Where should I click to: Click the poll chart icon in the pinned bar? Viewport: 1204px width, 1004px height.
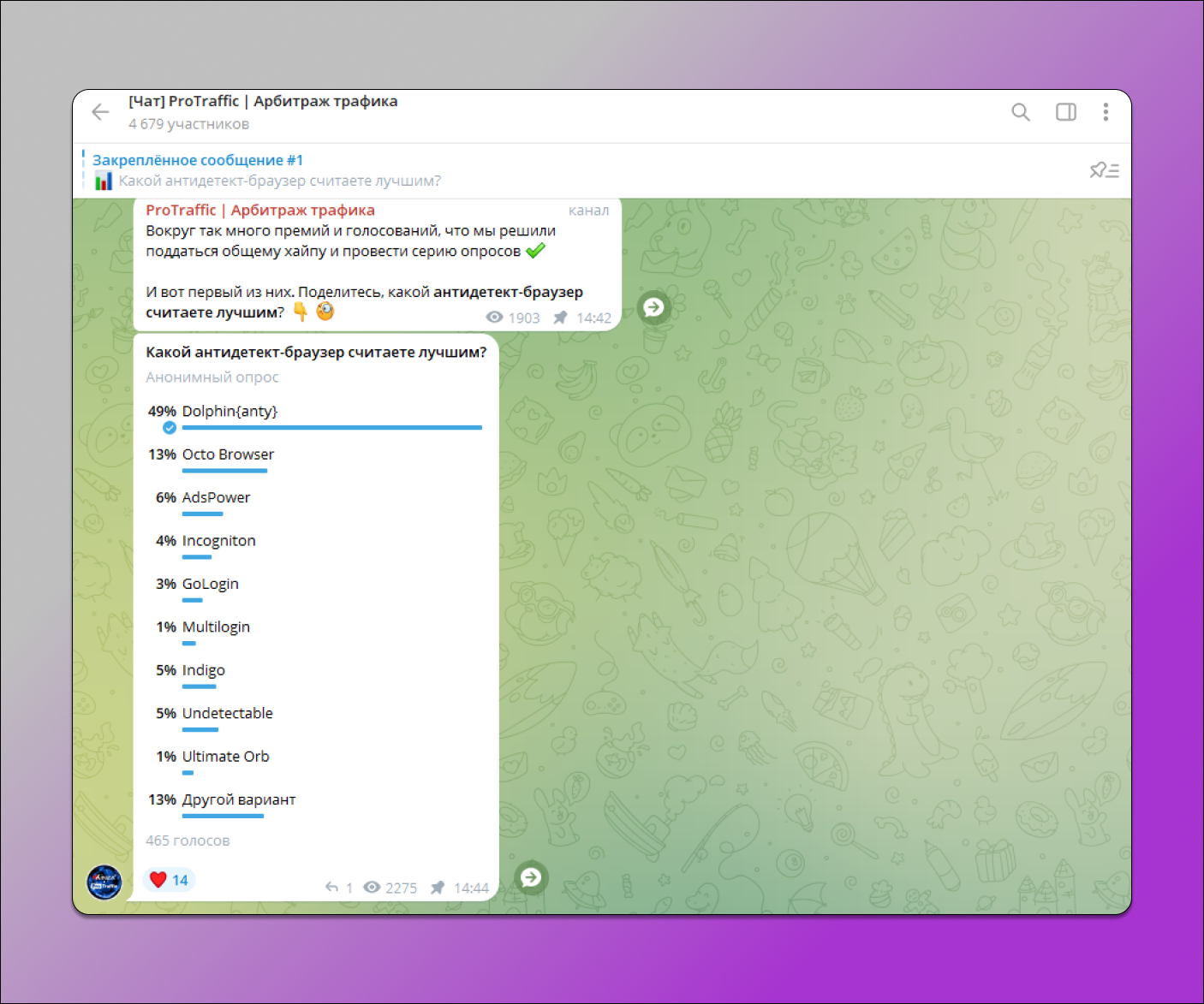click(x=104, y=181)
